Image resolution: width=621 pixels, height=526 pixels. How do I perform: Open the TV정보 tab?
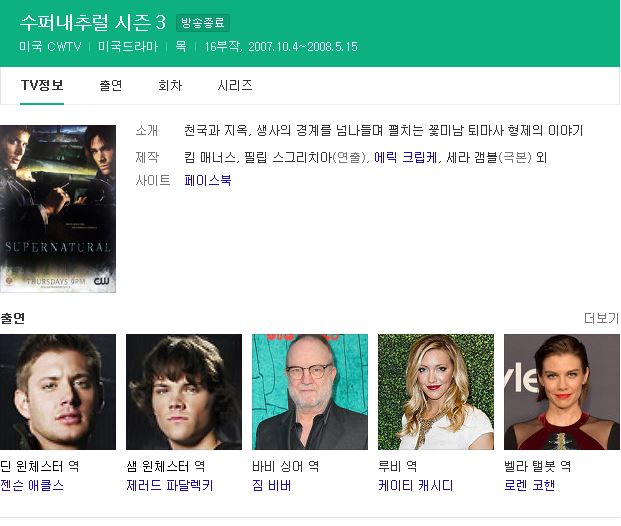pos(42,86)
